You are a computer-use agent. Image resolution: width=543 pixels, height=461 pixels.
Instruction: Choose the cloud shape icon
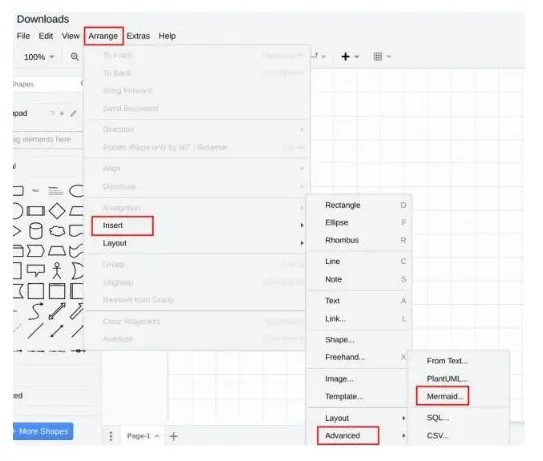(57, 231)
